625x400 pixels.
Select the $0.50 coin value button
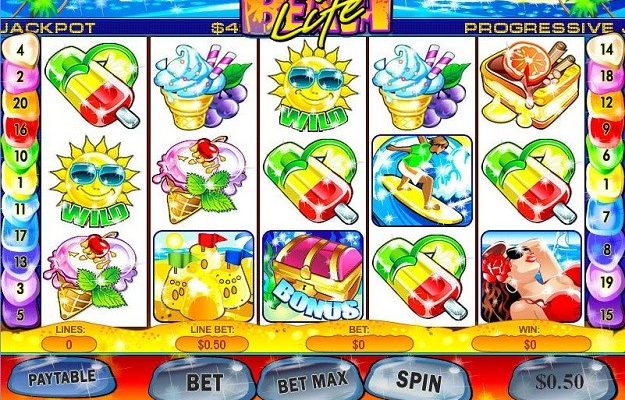pyautogui.click(x=559, y=380)
